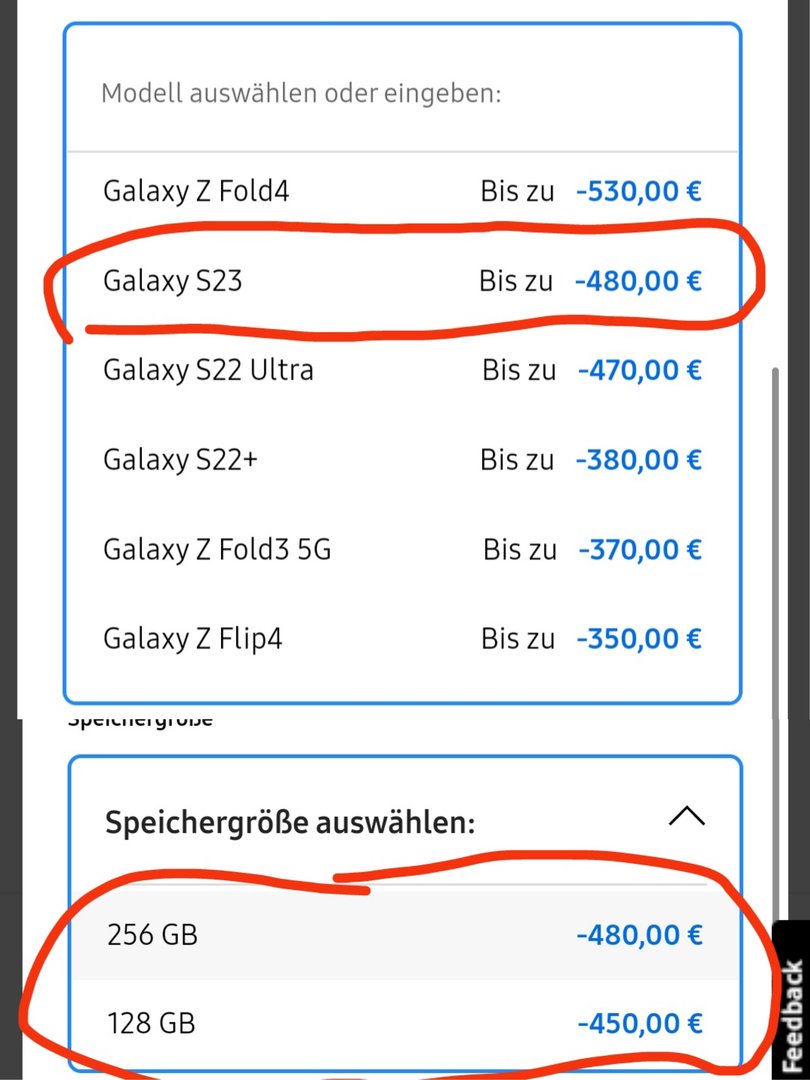Viewport: 810px width, 1080px height.
Task: Choose the Galaxy S23 model option
Action: point(173,281)
